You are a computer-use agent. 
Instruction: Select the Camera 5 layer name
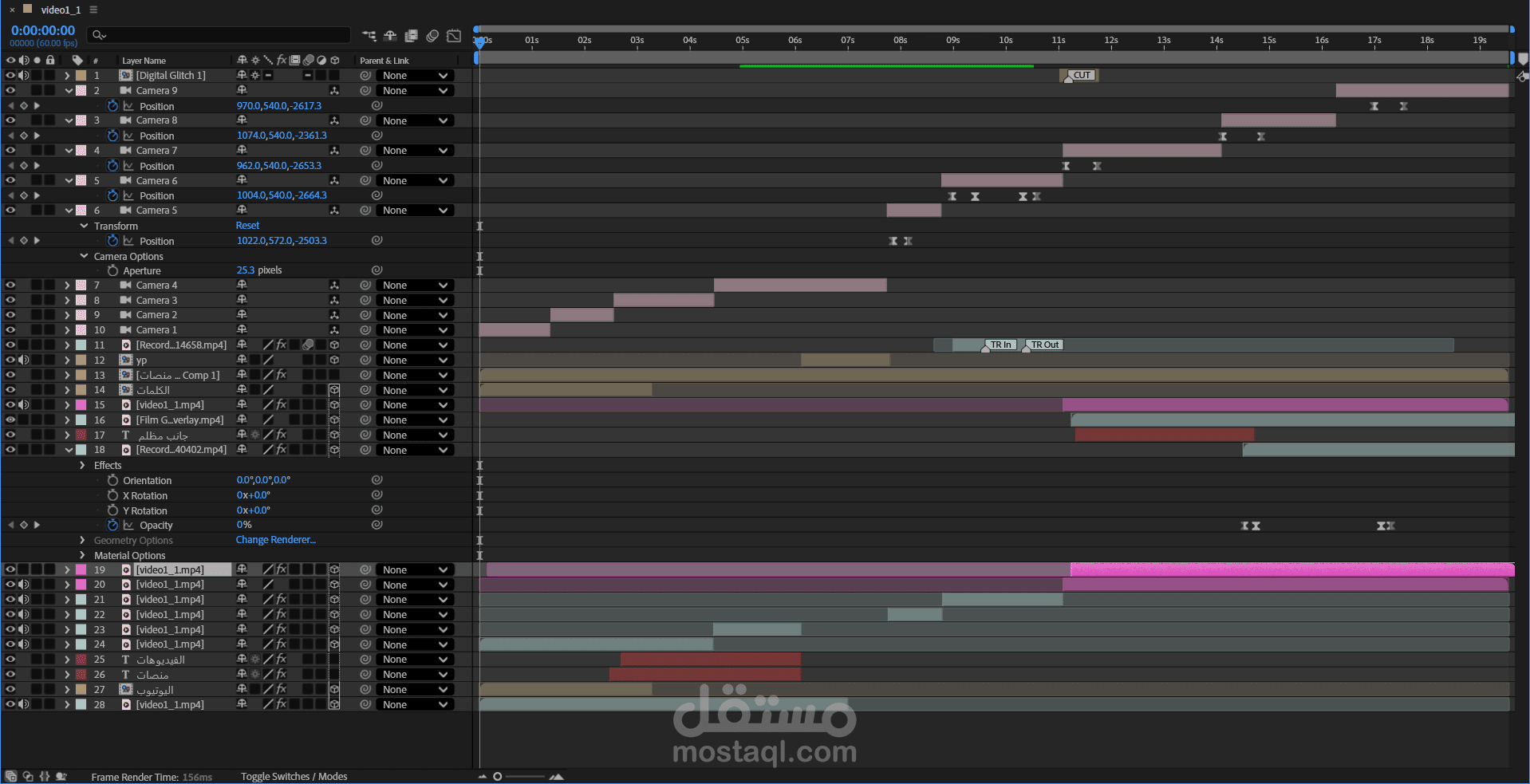point(156,211)
